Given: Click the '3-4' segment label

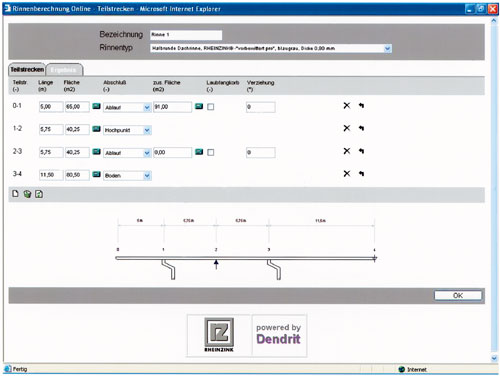Looking at the screenshot, I should click(x=17, y=174).
